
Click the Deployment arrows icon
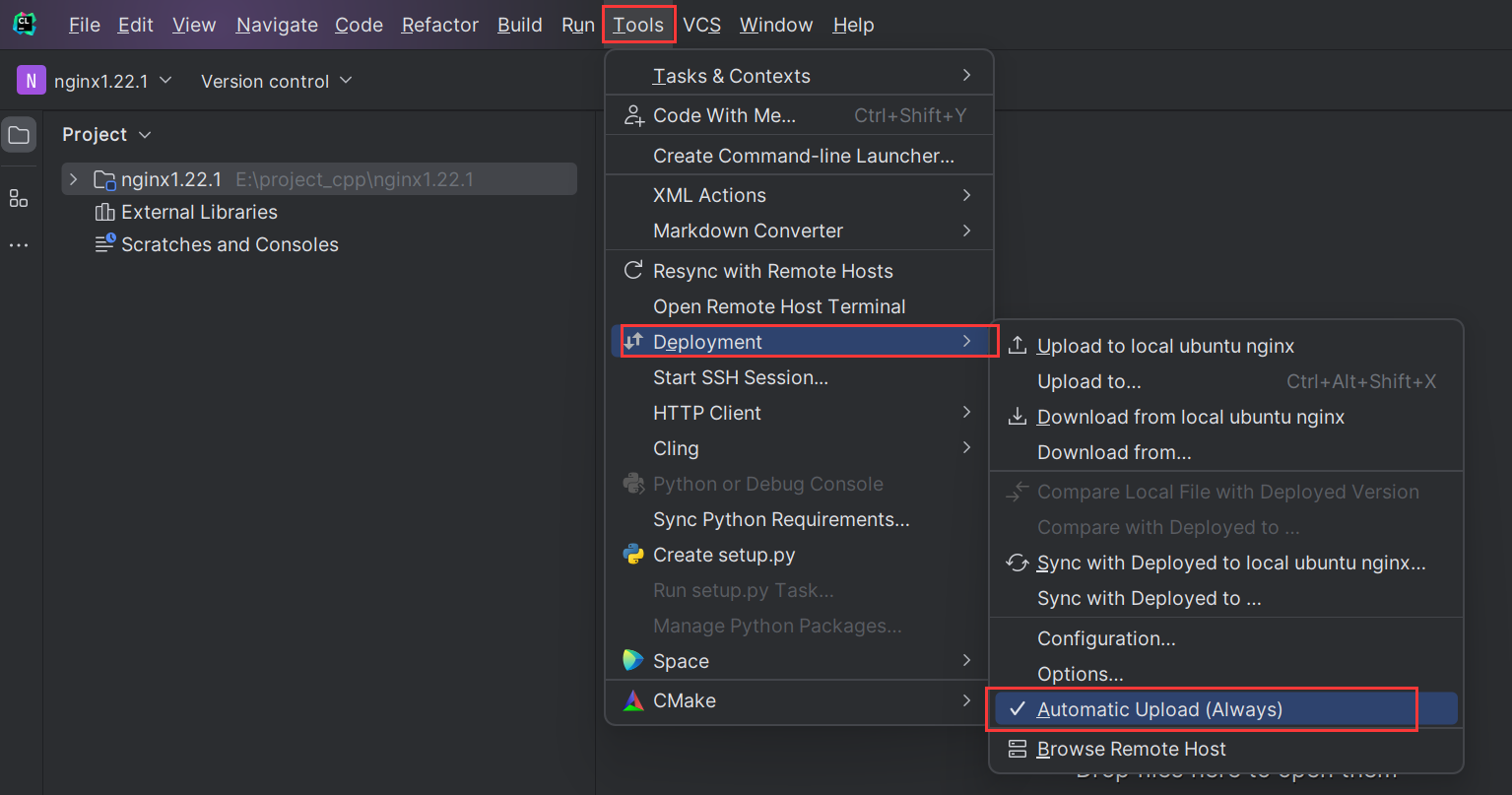[x=633, y=342]
